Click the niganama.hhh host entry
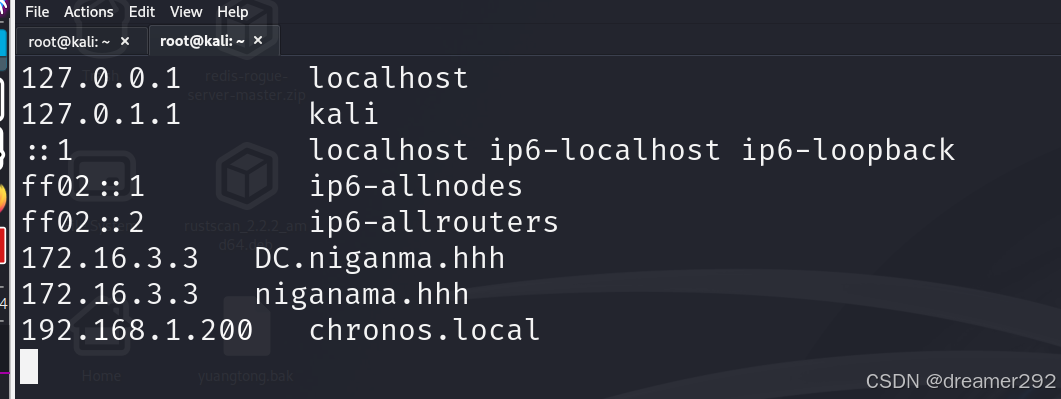1061x399 pixels. tap(362, 294)
